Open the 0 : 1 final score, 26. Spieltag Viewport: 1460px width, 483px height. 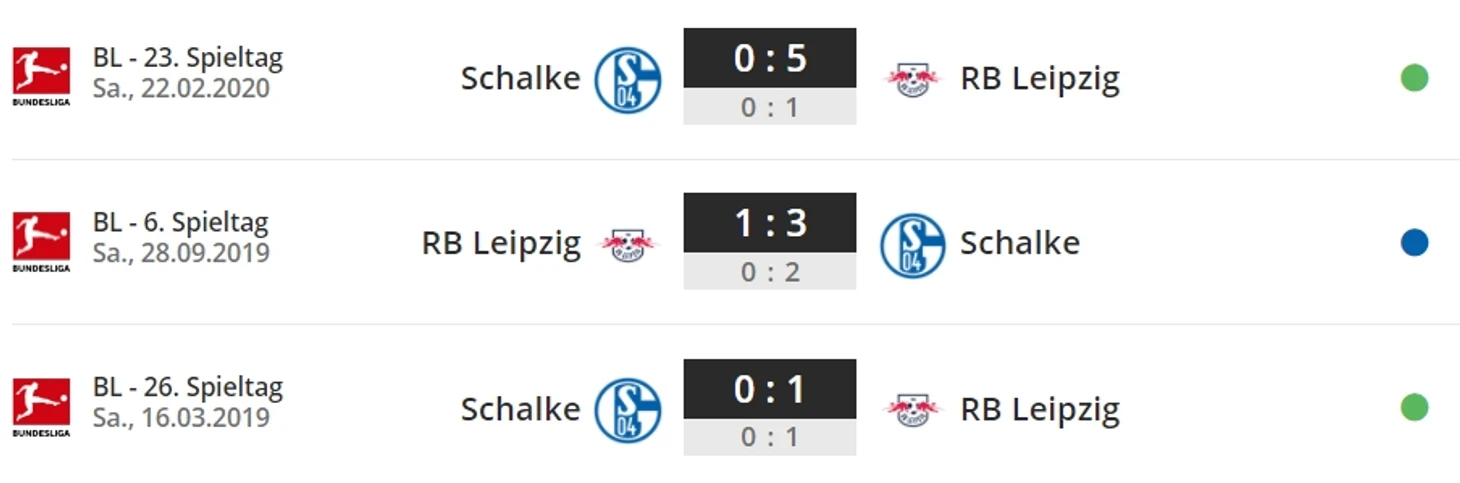769,389
